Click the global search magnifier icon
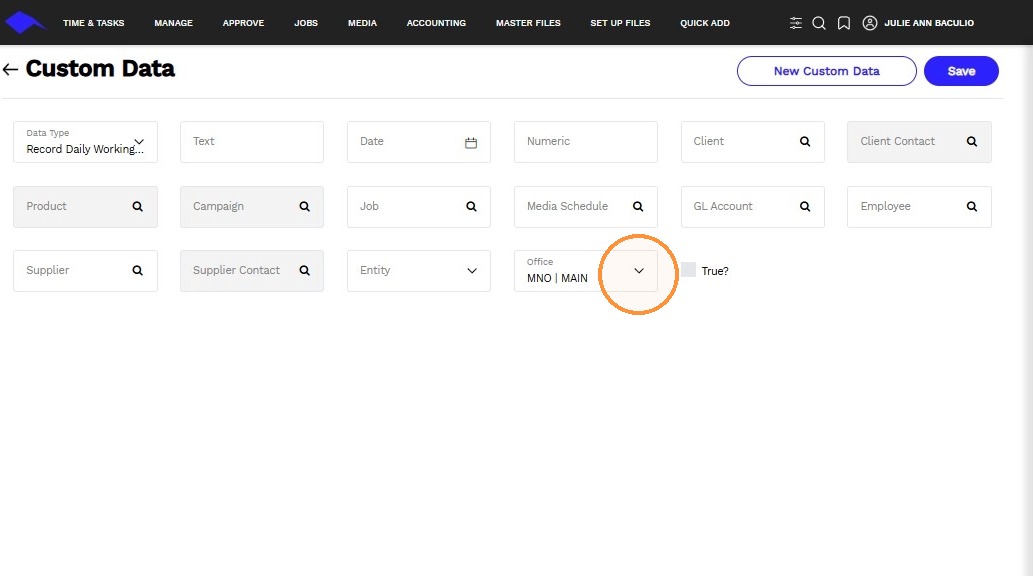This screenshot has height=576, width=1033. [x=819, y=23]
